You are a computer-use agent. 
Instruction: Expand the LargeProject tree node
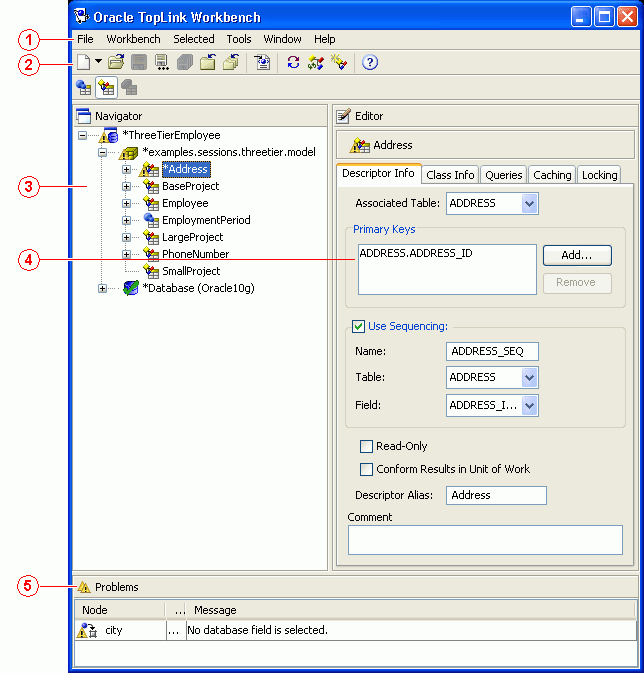(x=126, y=237)
